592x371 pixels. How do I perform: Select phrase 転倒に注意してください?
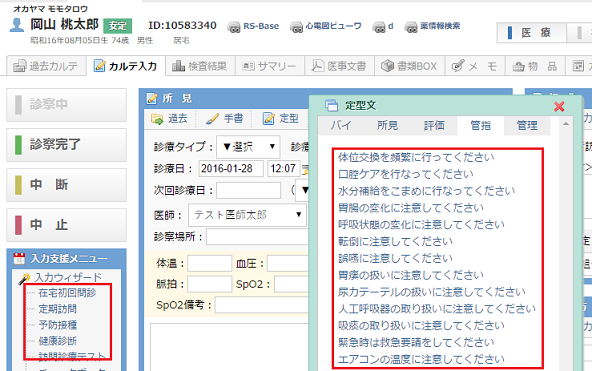pos(395,242)
